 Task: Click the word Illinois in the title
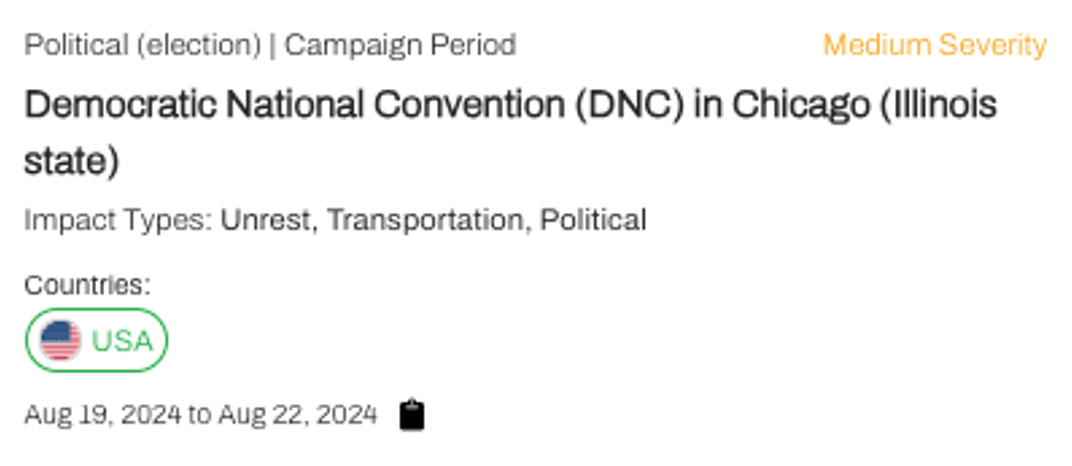point(938,105)
